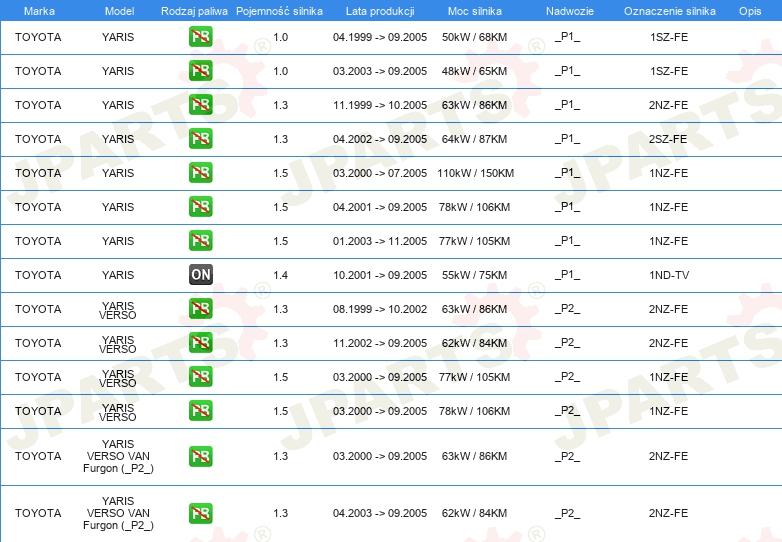This screenshot has height=542, width=782.
Task: Click the petrol icon in the 08.1999 Yaris Verso row
Action: coord(200,309)
